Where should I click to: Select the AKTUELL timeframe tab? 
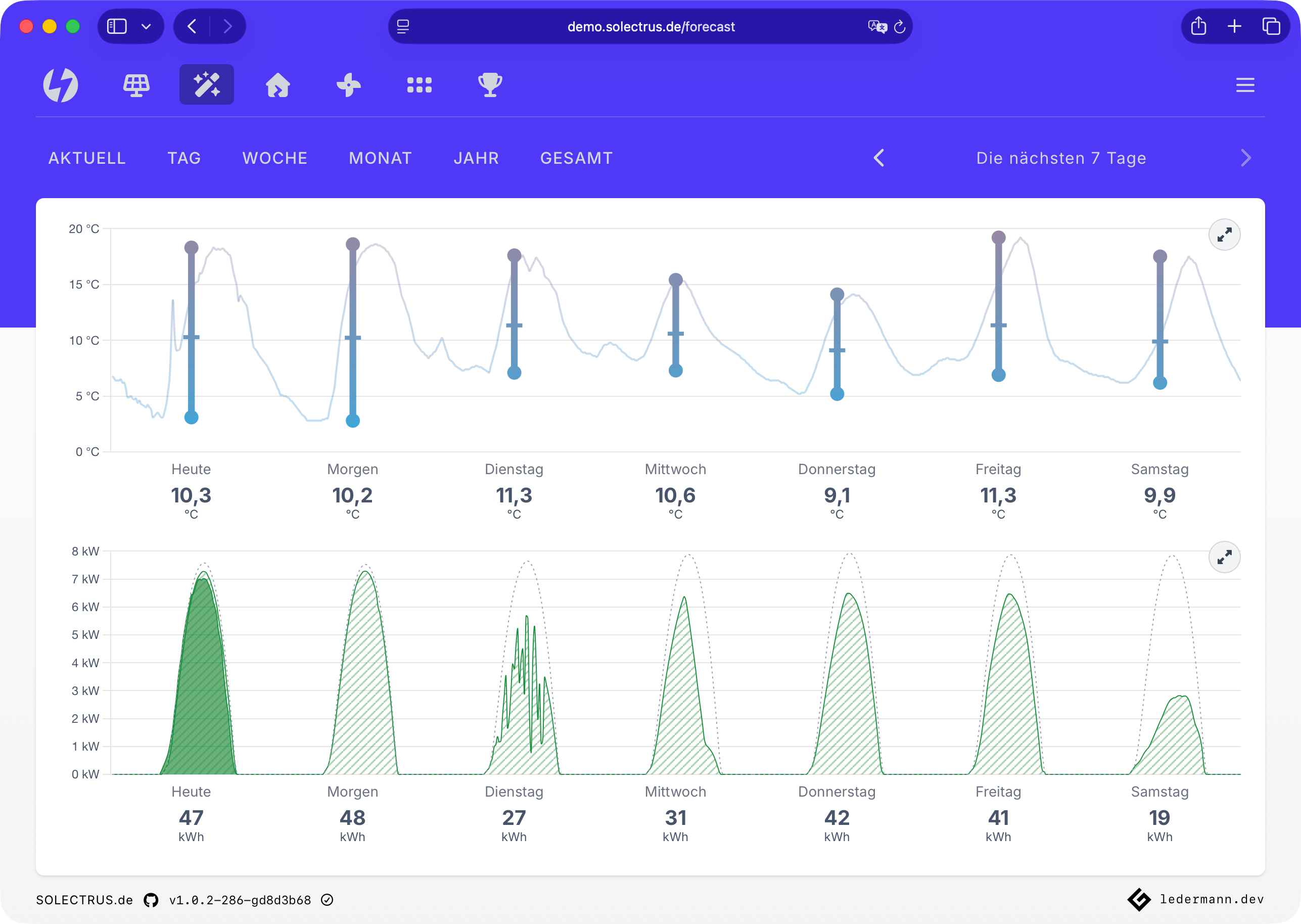[x=87, y=158]
